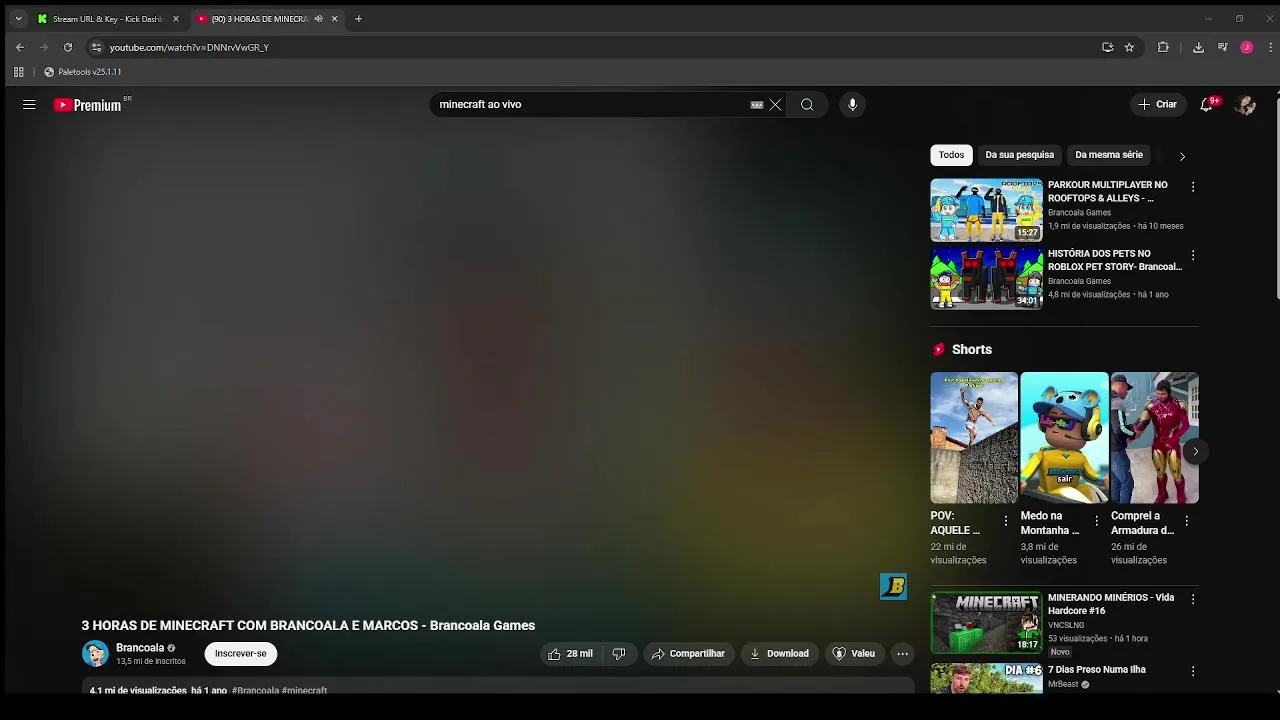Screen dimensions: 1280x720
Task: Open Brancoala channel name link
Action: 140,648
